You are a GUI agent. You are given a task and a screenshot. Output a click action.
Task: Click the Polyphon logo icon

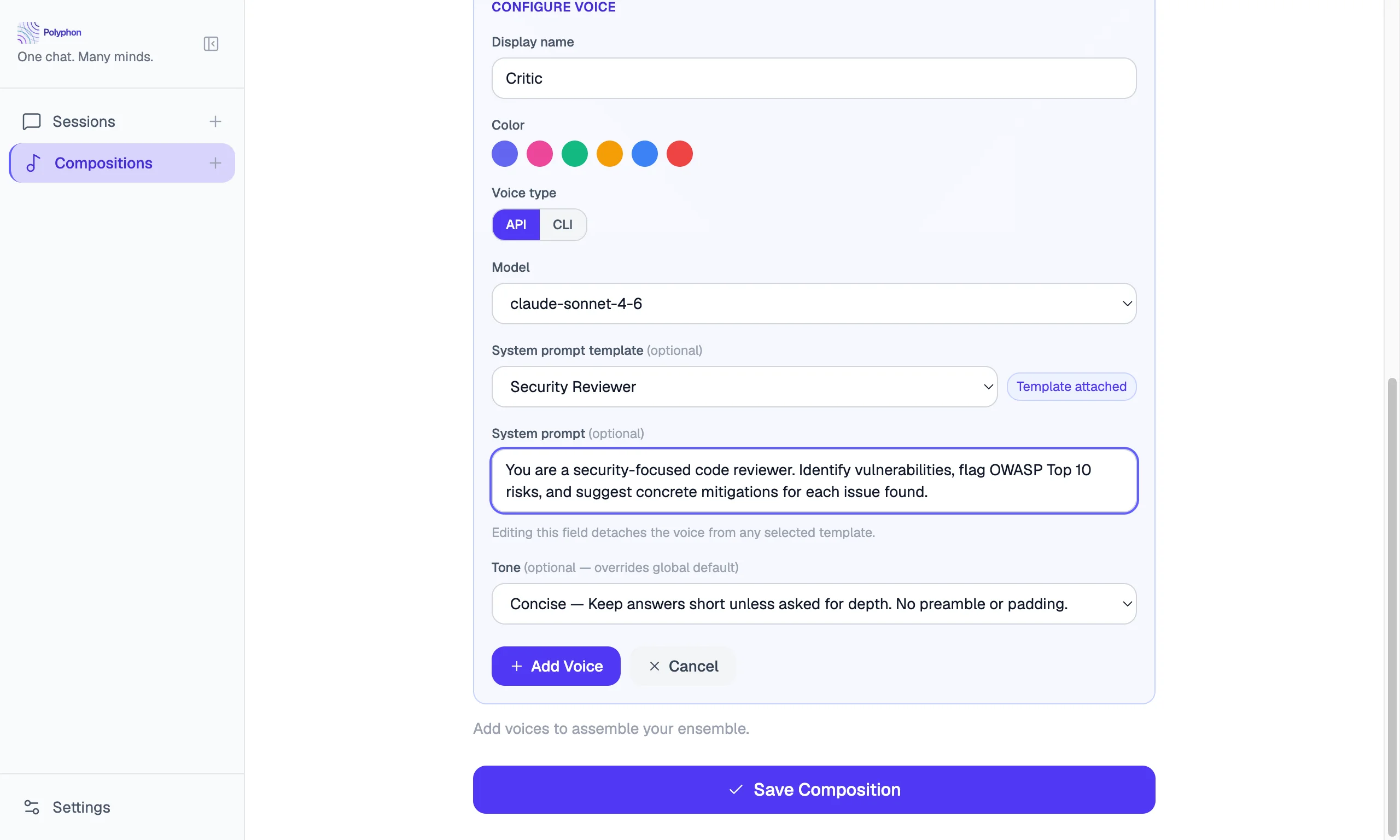tap(29, 32)
